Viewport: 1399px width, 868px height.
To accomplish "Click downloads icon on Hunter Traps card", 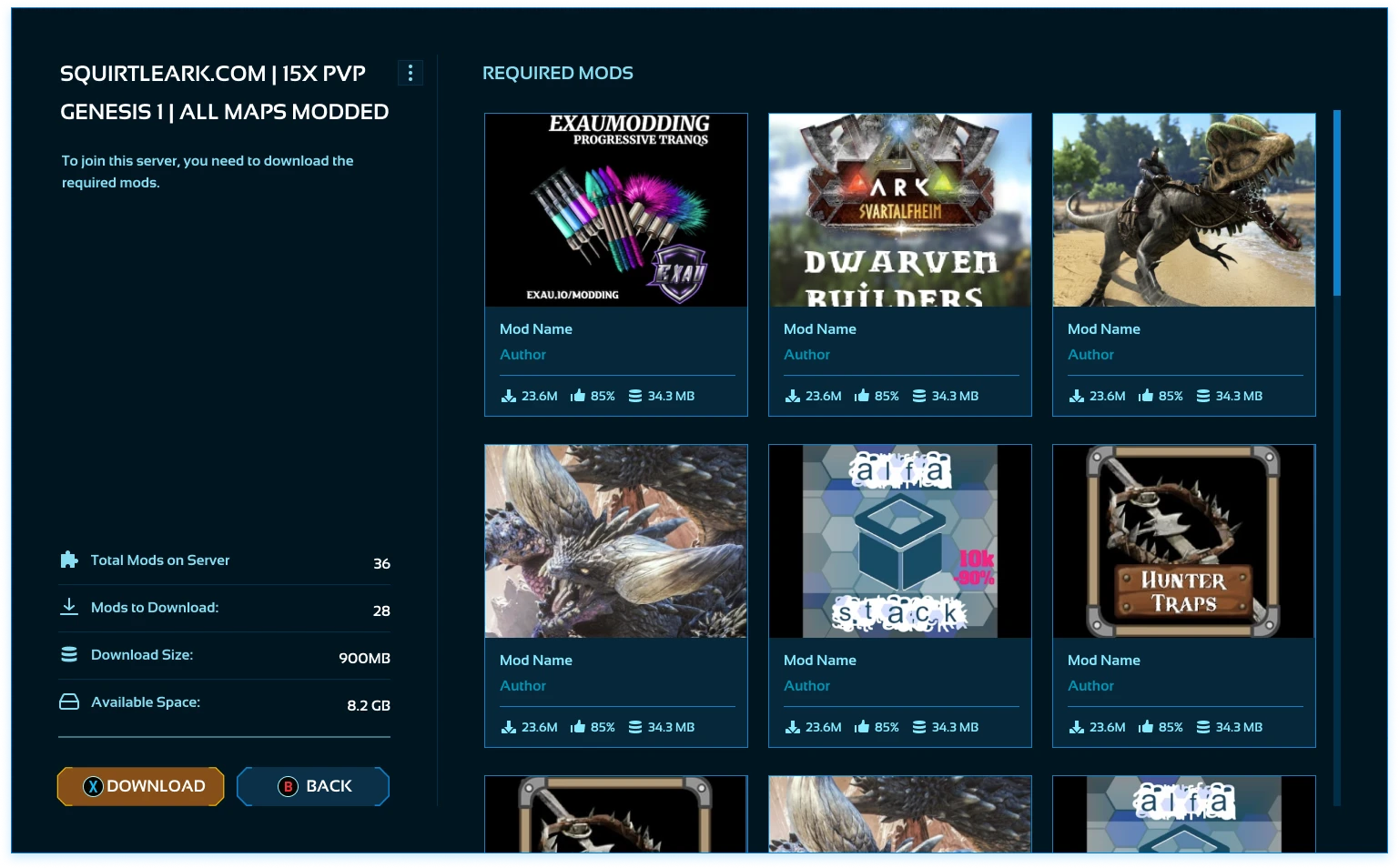I will pos(1077,727).
